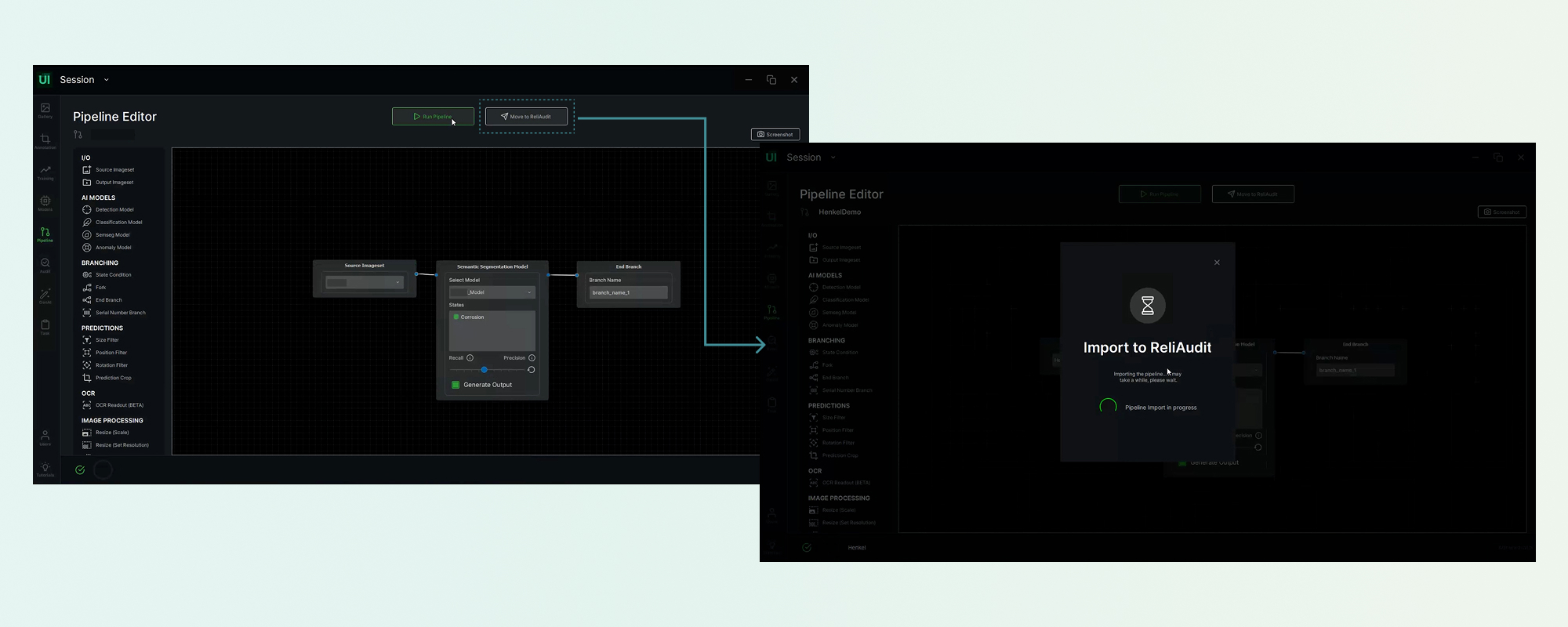Click the Precision info icon

coord(532,358)
